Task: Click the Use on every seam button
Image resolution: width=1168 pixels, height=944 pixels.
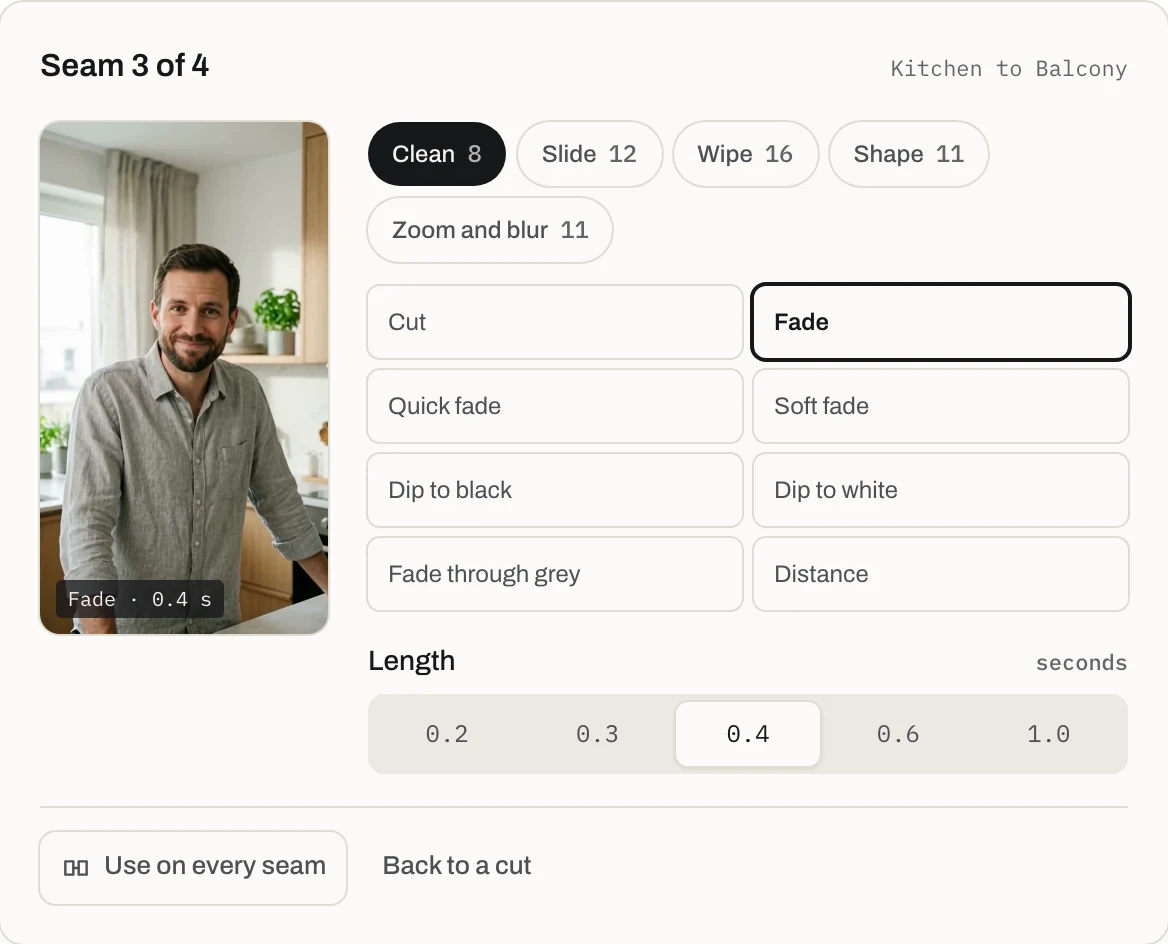Action: click(193, 868)
